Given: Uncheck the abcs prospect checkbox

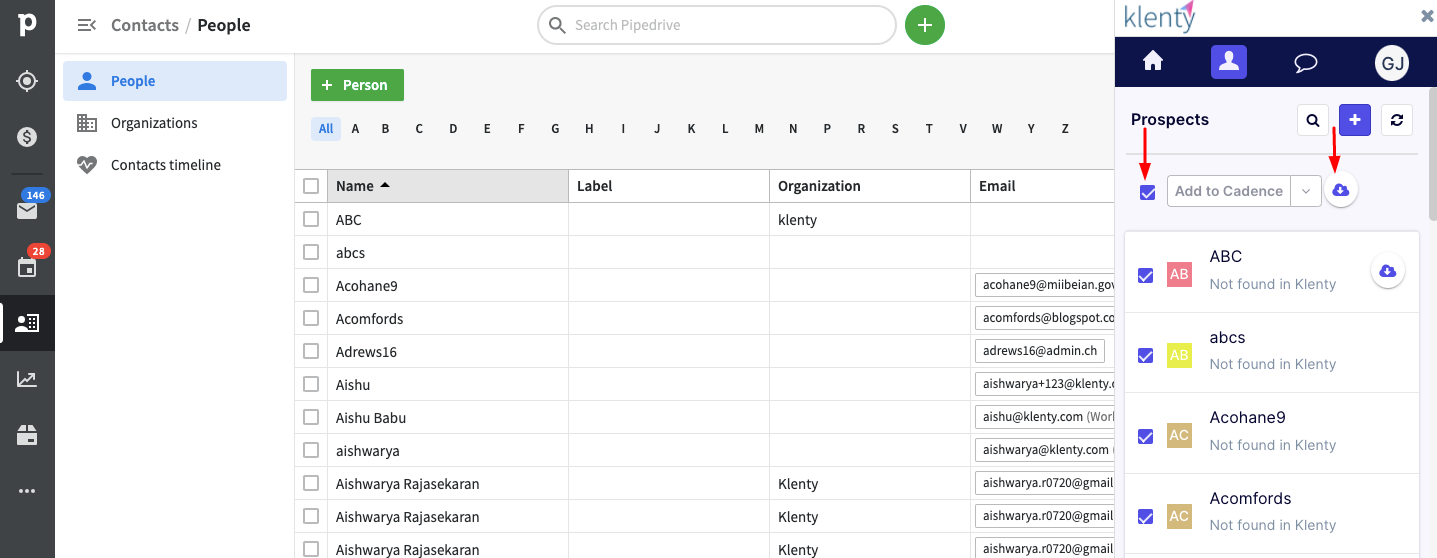Looking at the screenshot, I should coord(1146,355).
